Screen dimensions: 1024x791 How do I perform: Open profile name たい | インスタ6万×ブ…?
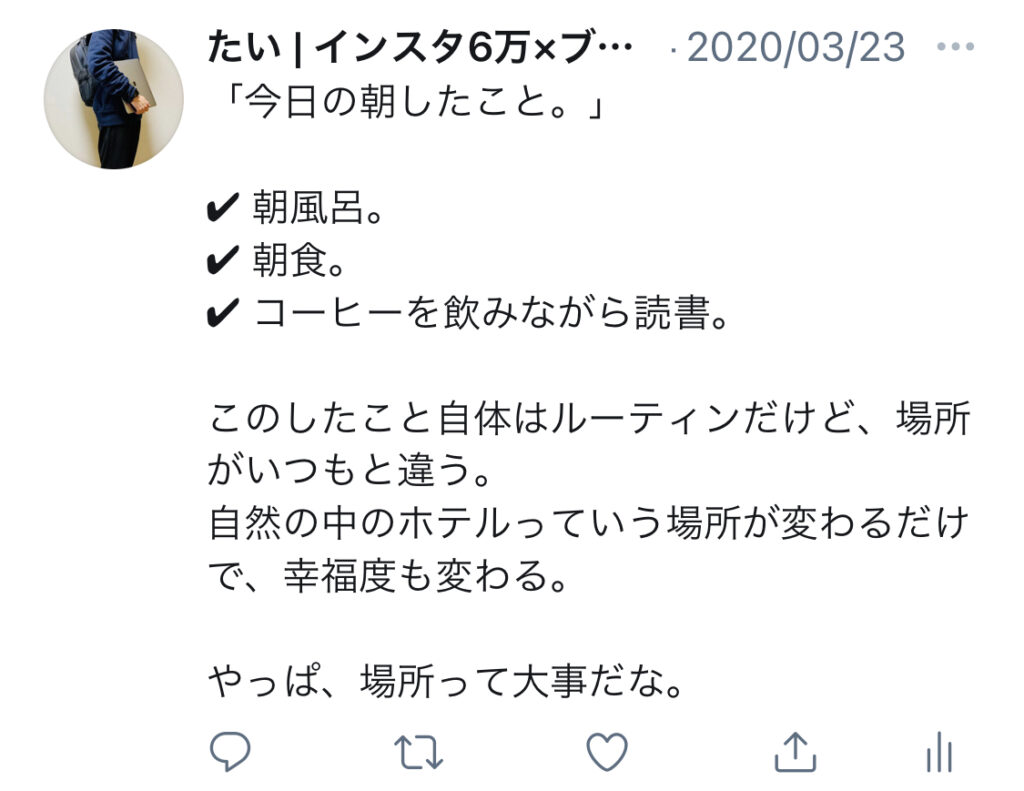point(420,48)
